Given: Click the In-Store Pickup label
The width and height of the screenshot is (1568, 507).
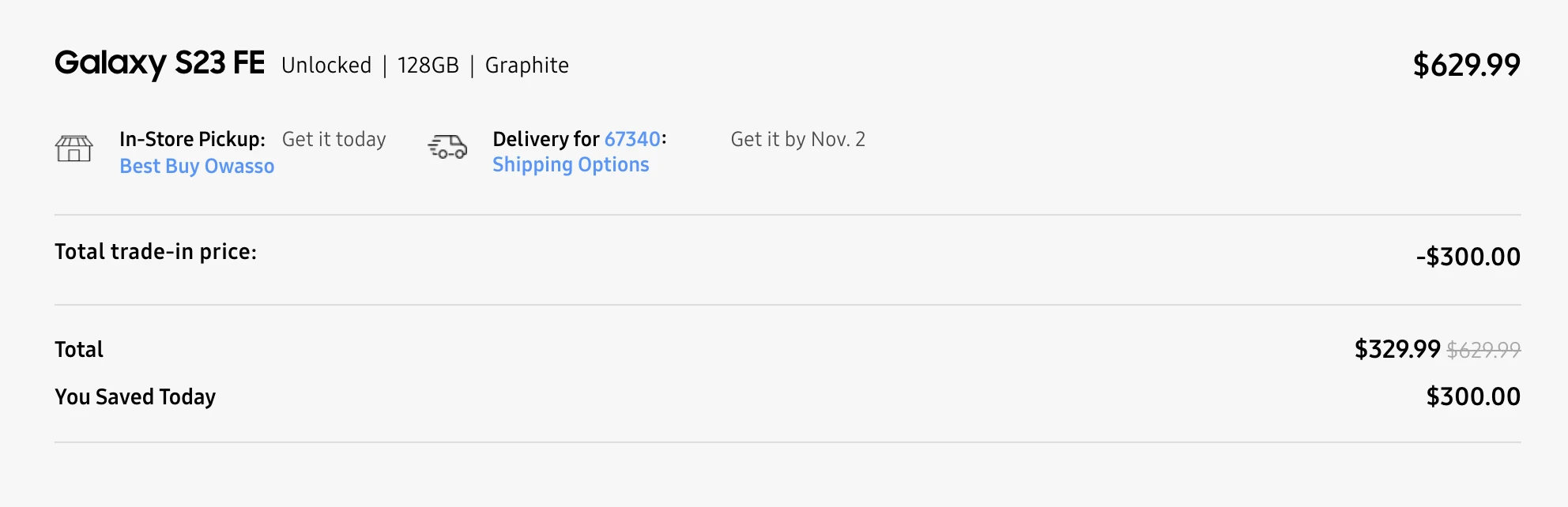Looking at the screenshot, I should click(x=192, y=139).
